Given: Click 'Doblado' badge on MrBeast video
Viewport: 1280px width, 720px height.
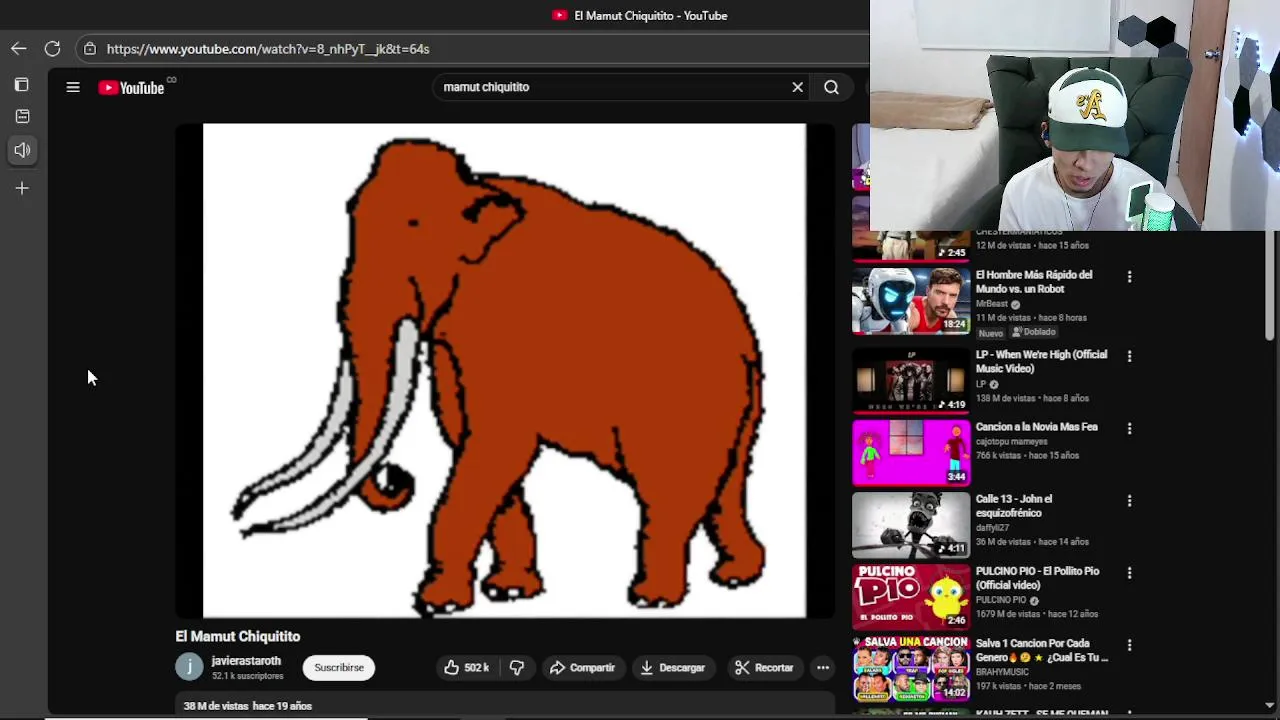Looking at the screenshot, I should click(x=1034, y=332).
